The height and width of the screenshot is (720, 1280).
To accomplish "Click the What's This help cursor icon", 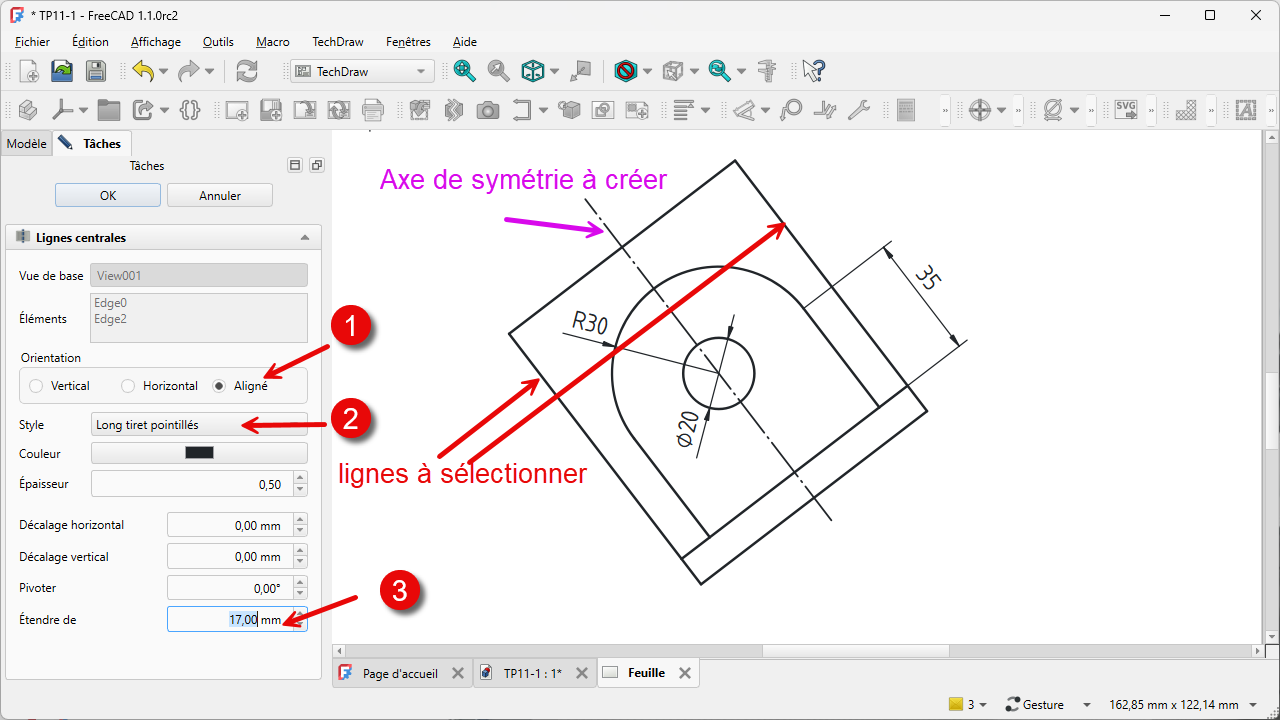I will point(813,71).
